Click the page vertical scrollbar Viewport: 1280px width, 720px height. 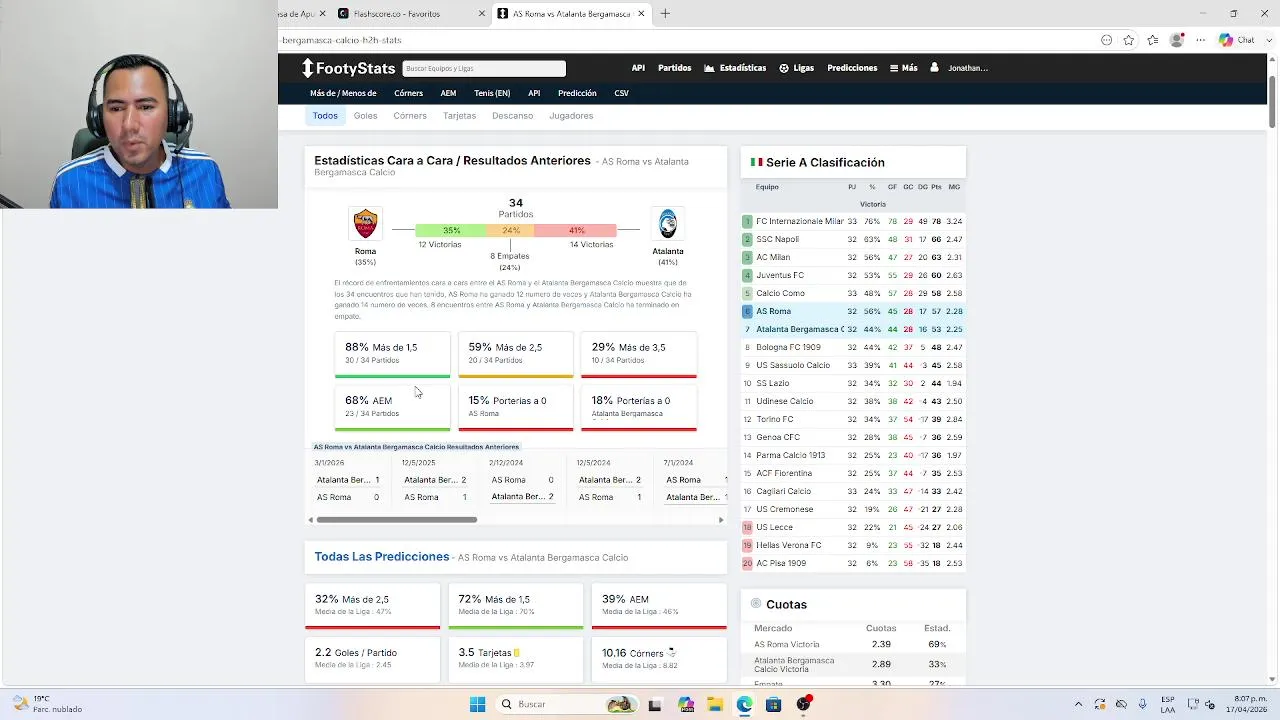point(1272,100)
